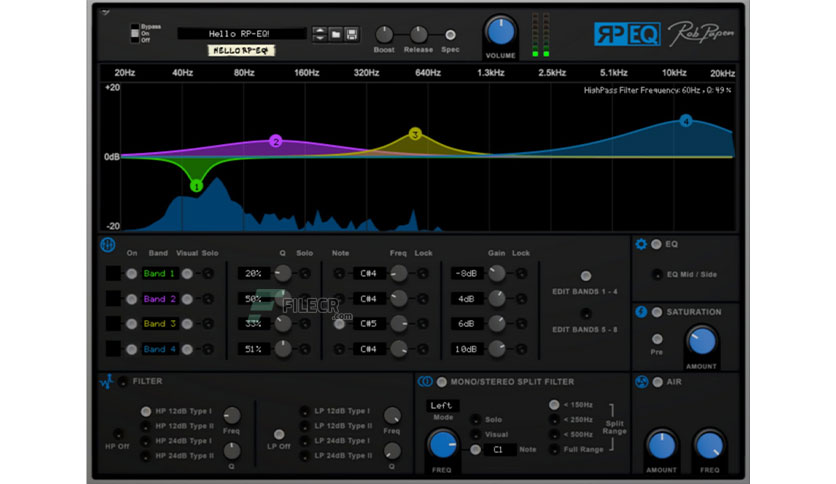Enable Solo for Band 1
The width and height of the screenshot is (836, 484).
click(208, 274)
